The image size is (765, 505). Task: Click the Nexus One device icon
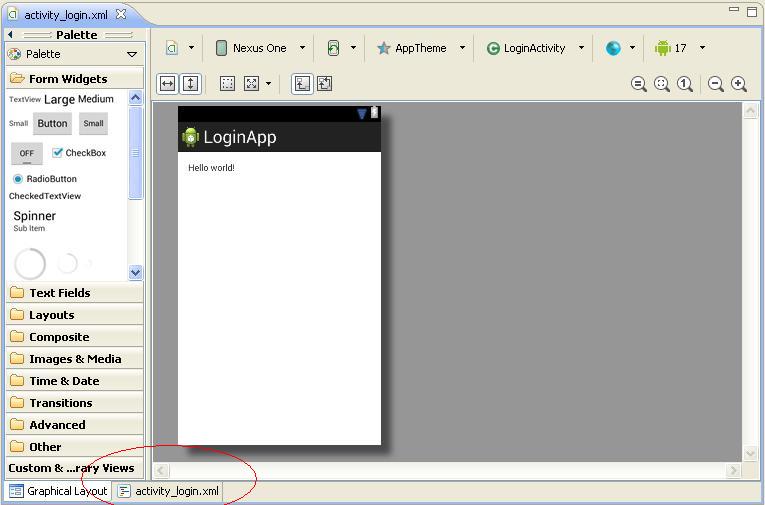tap(221, 48)
